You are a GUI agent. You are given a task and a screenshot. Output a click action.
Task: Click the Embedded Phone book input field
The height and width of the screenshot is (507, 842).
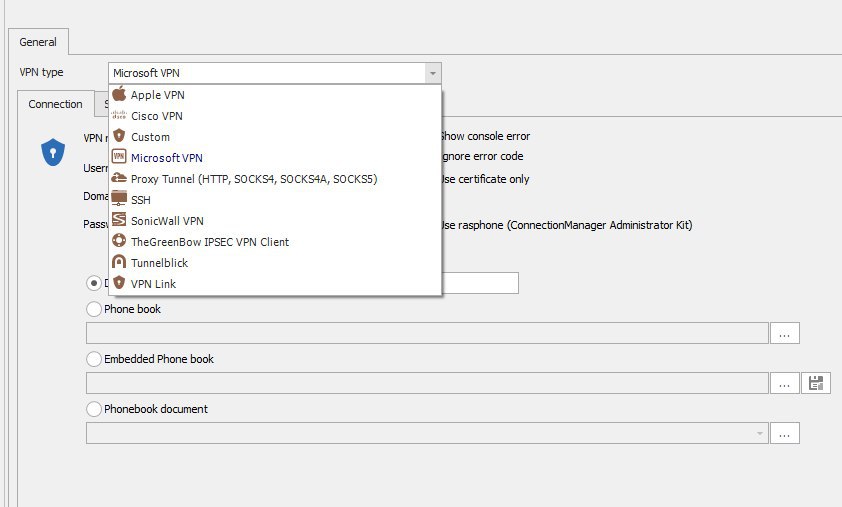(x=427, y=383)
